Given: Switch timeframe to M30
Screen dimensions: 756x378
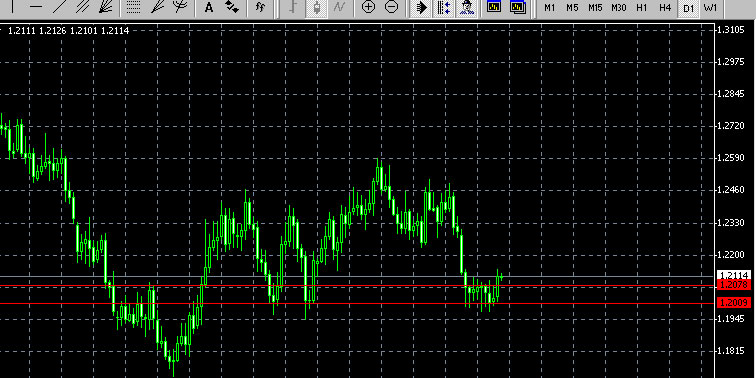Looking at the screenshot, I should (619, 8).
